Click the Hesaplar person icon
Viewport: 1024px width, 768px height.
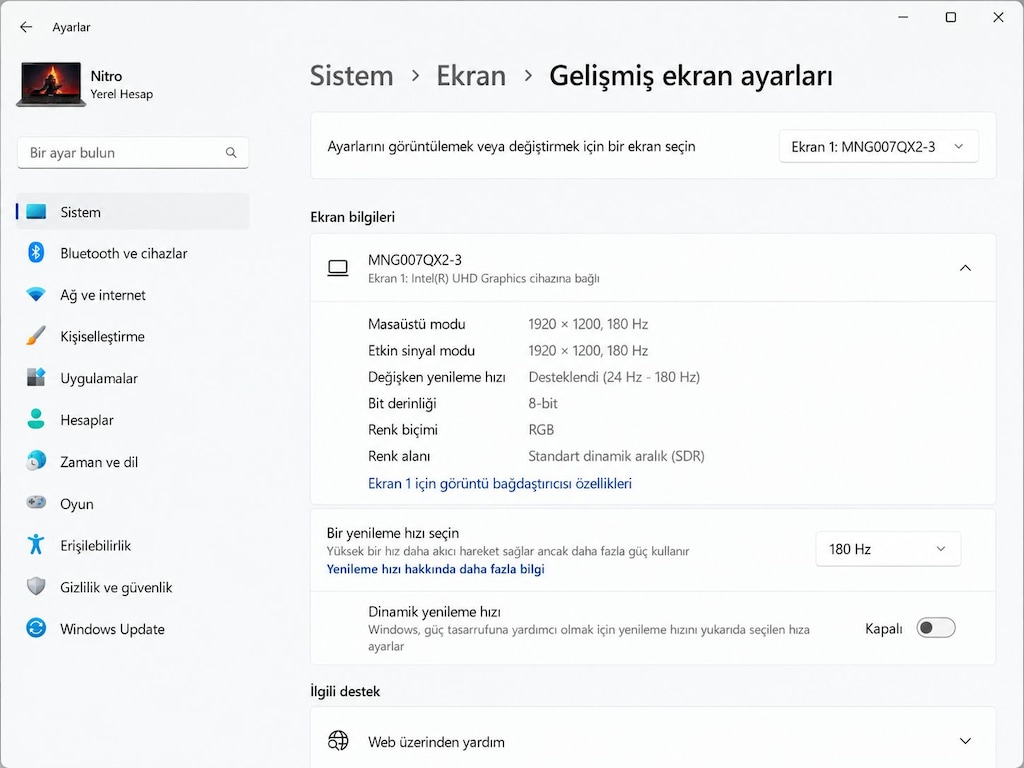(36, 419)
